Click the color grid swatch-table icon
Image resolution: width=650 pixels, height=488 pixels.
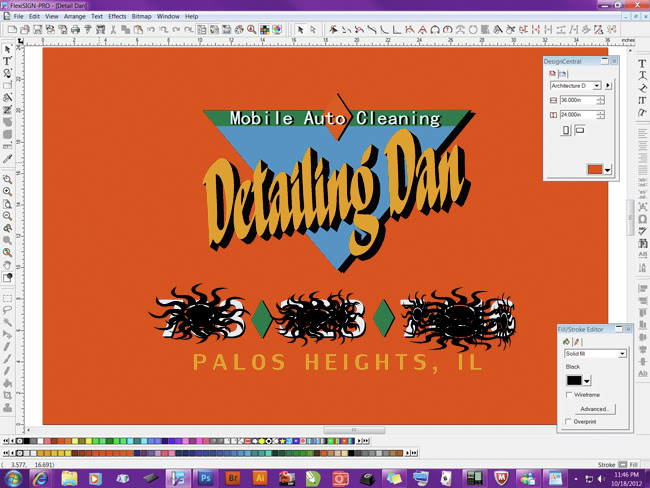point(264,29)
